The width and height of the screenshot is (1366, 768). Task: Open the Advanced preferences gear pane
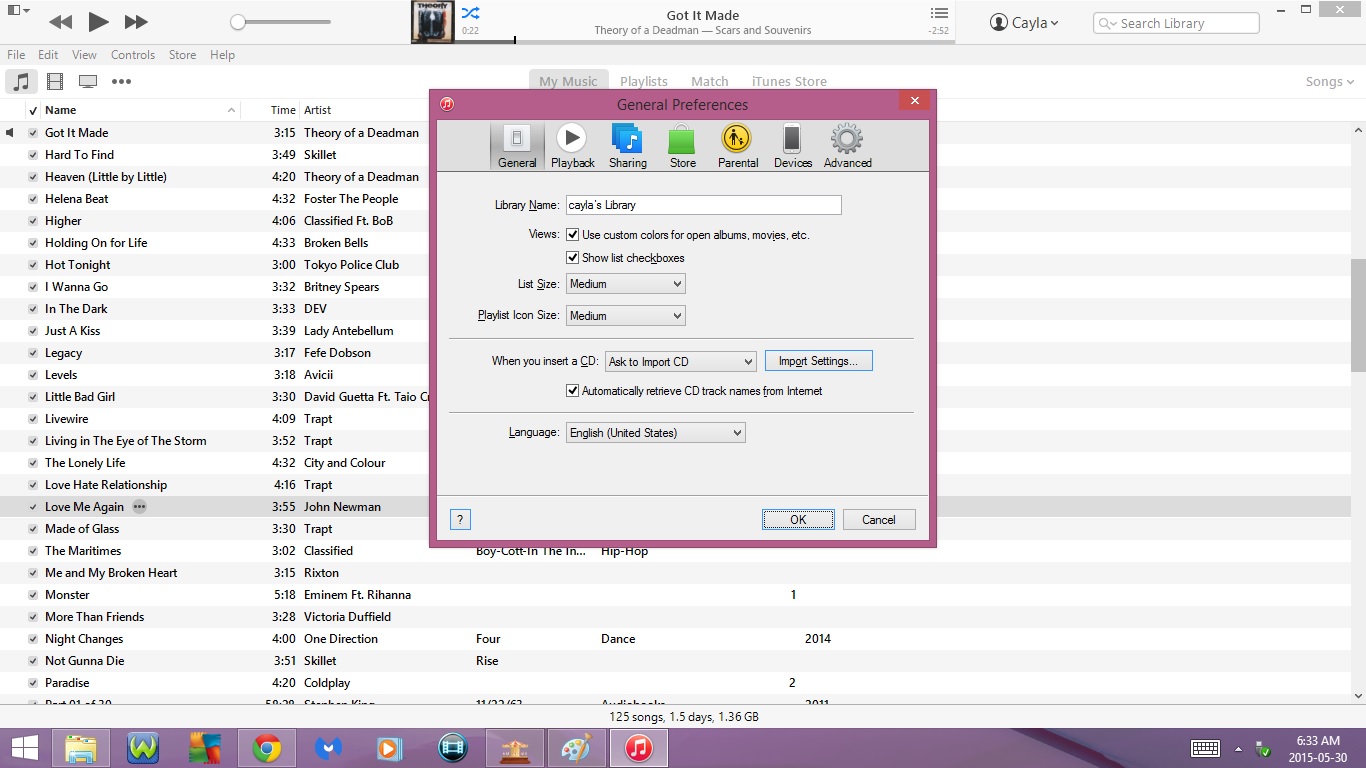pos(847,146)
